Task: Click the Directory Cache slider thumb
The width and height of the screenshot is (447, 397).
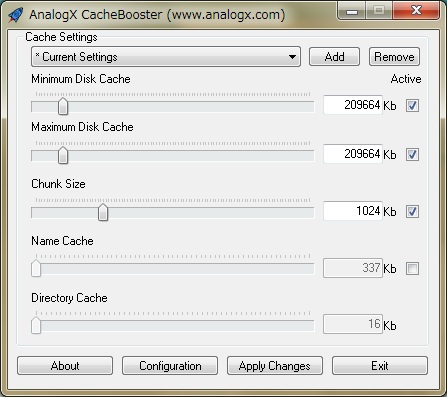Action: [x=36, y=326]
